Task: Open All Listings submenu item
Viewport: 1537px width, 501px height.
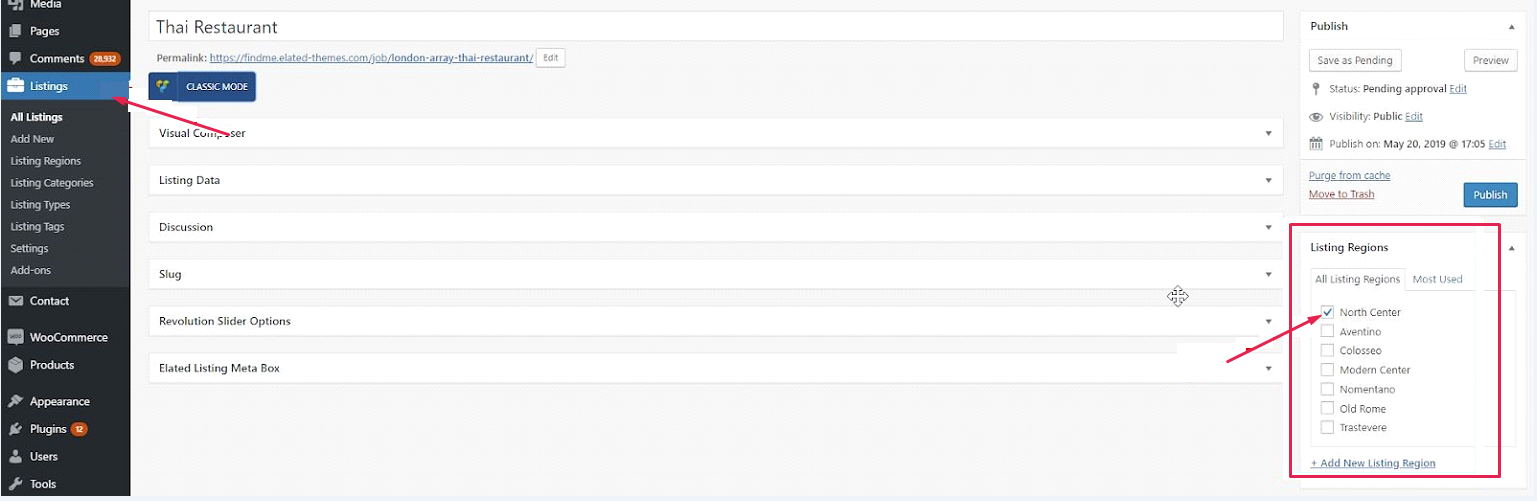Action: click(36, 117)
